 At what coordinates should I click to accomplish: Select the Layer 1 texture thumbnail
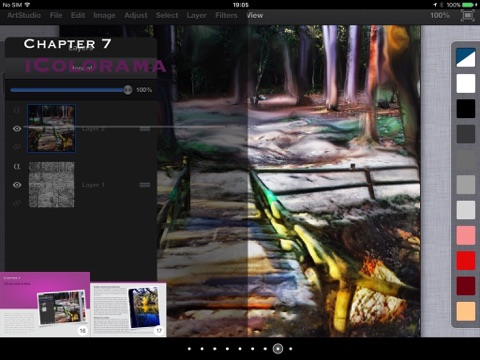(51, 184)
